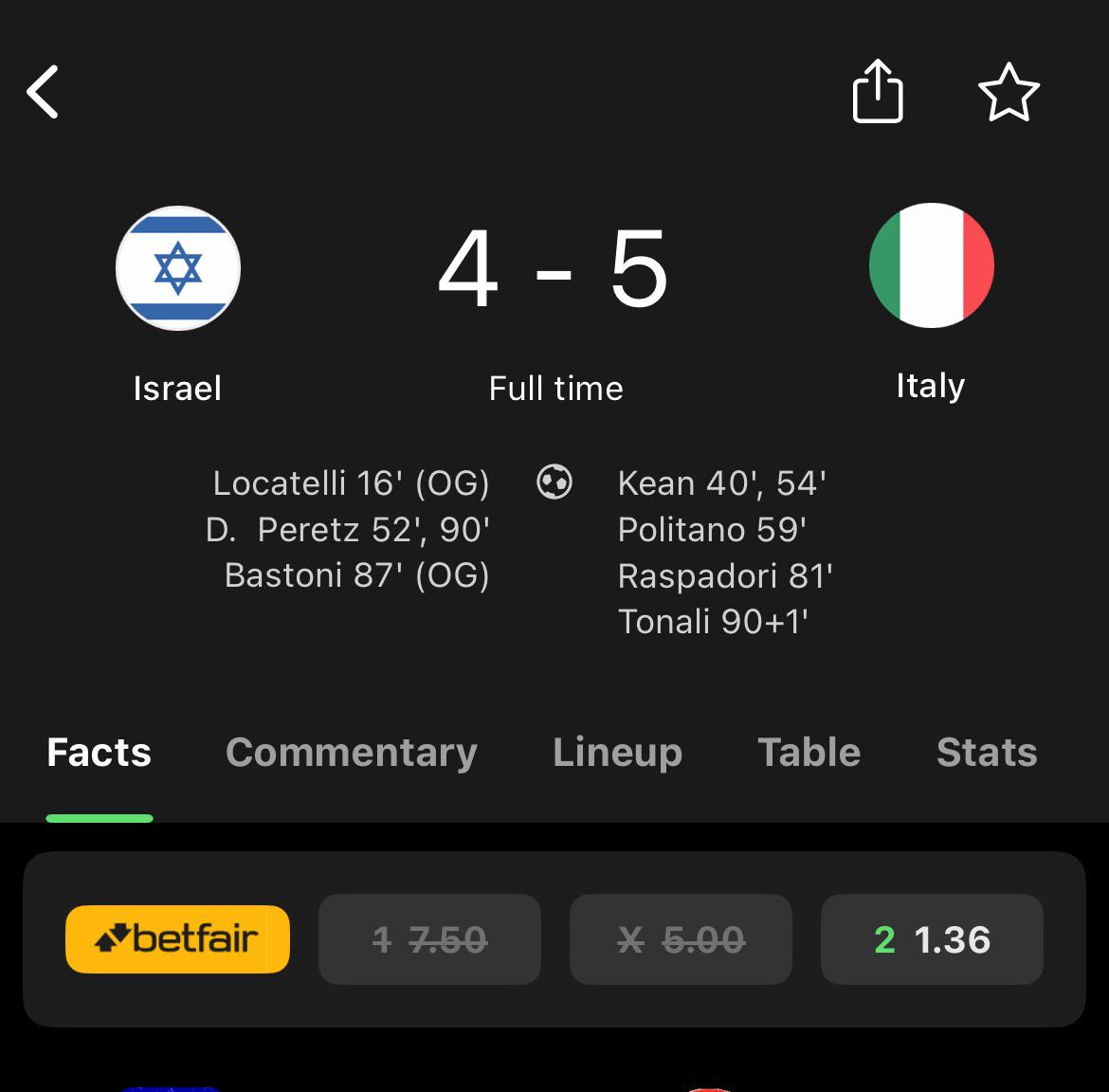This screenshot has width=1109, height=1092.
Task: Tap the Kean 40', 54' scorer entry
Action: [x=722, y=483]
